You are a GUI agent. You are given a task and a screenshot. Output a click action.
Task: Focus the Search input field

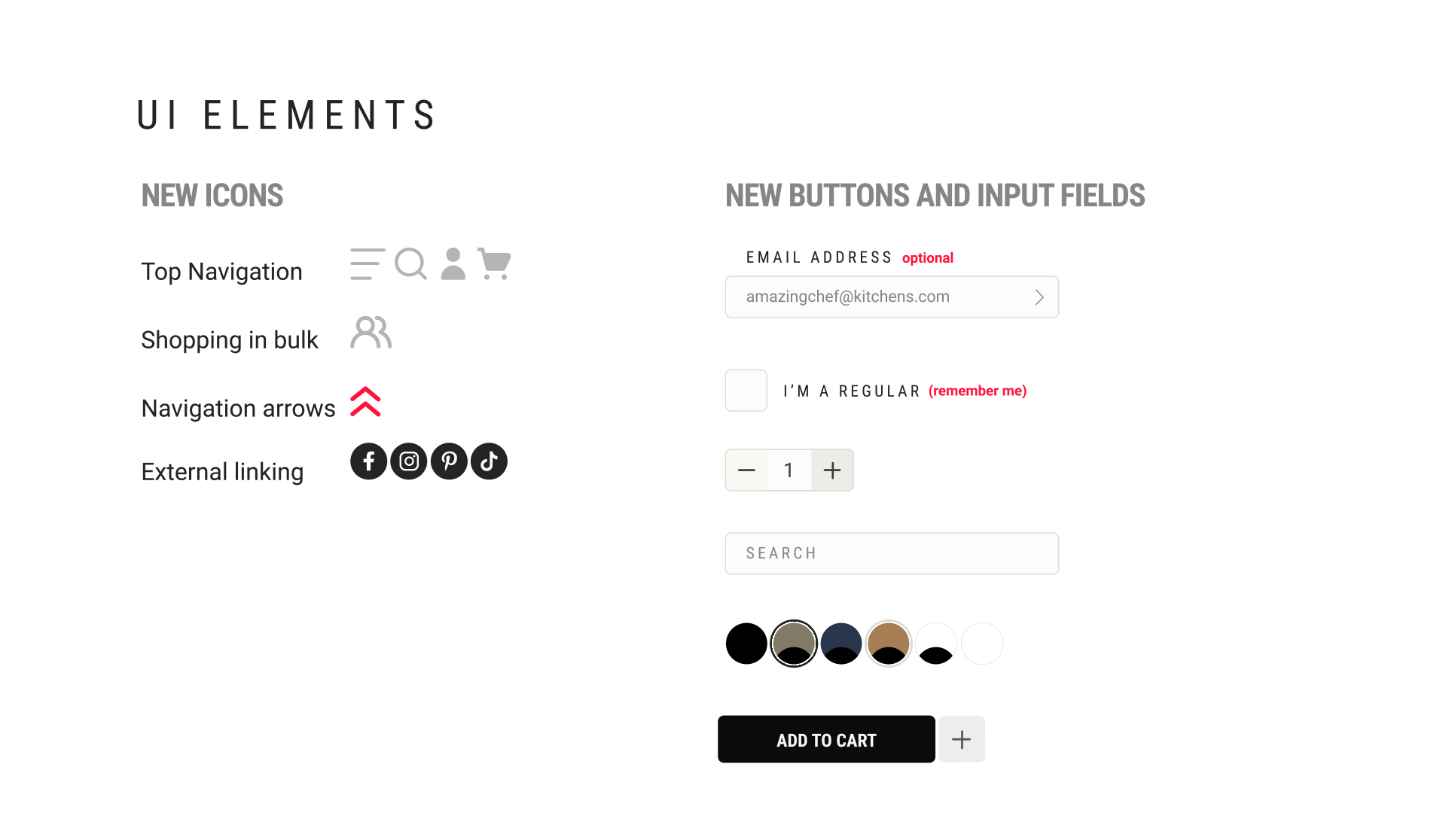click(892, 553)
